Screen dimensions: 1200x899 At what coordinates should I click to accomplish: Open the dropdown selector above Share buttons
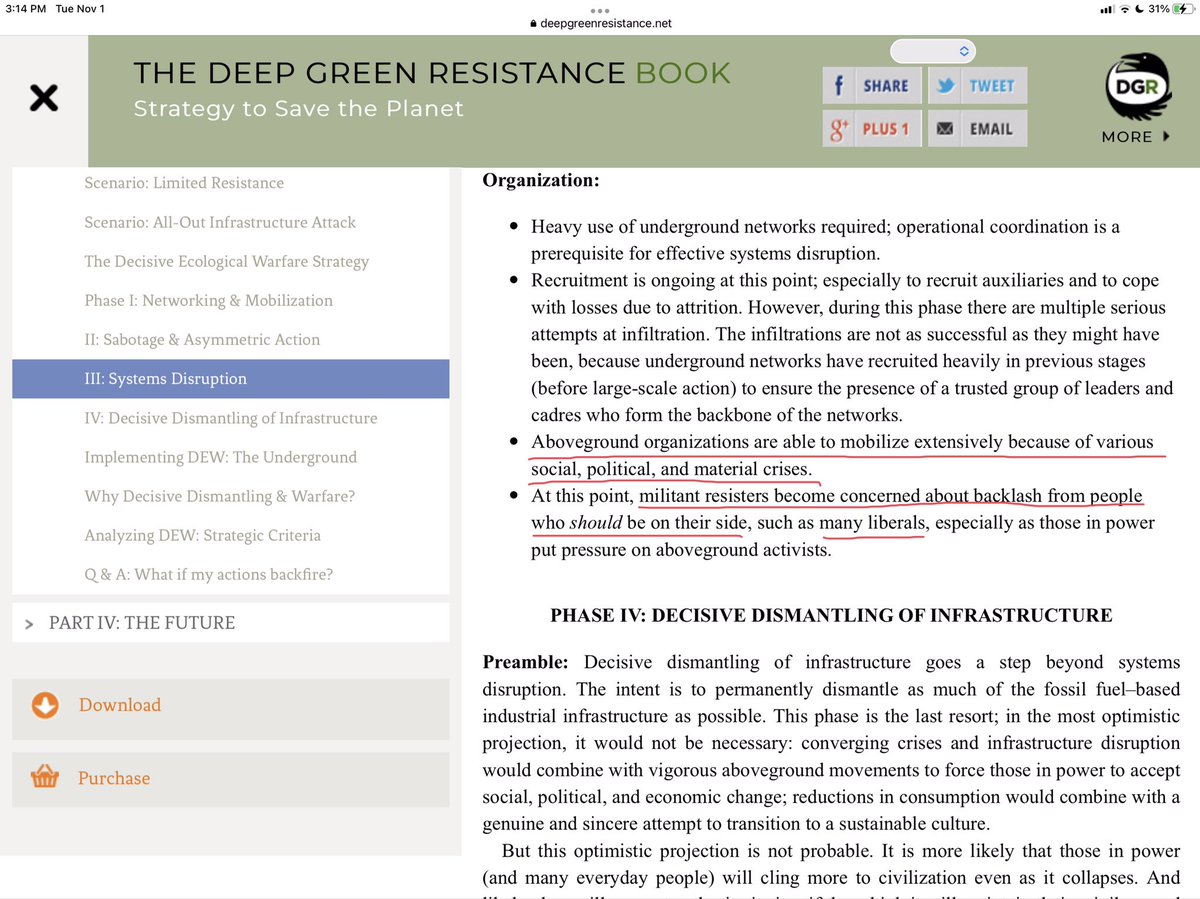coord(932,50)
